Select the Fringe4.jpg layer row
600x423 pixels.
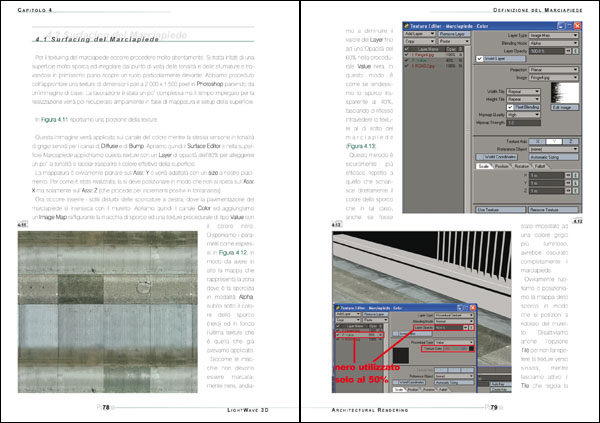coord(434,55)
